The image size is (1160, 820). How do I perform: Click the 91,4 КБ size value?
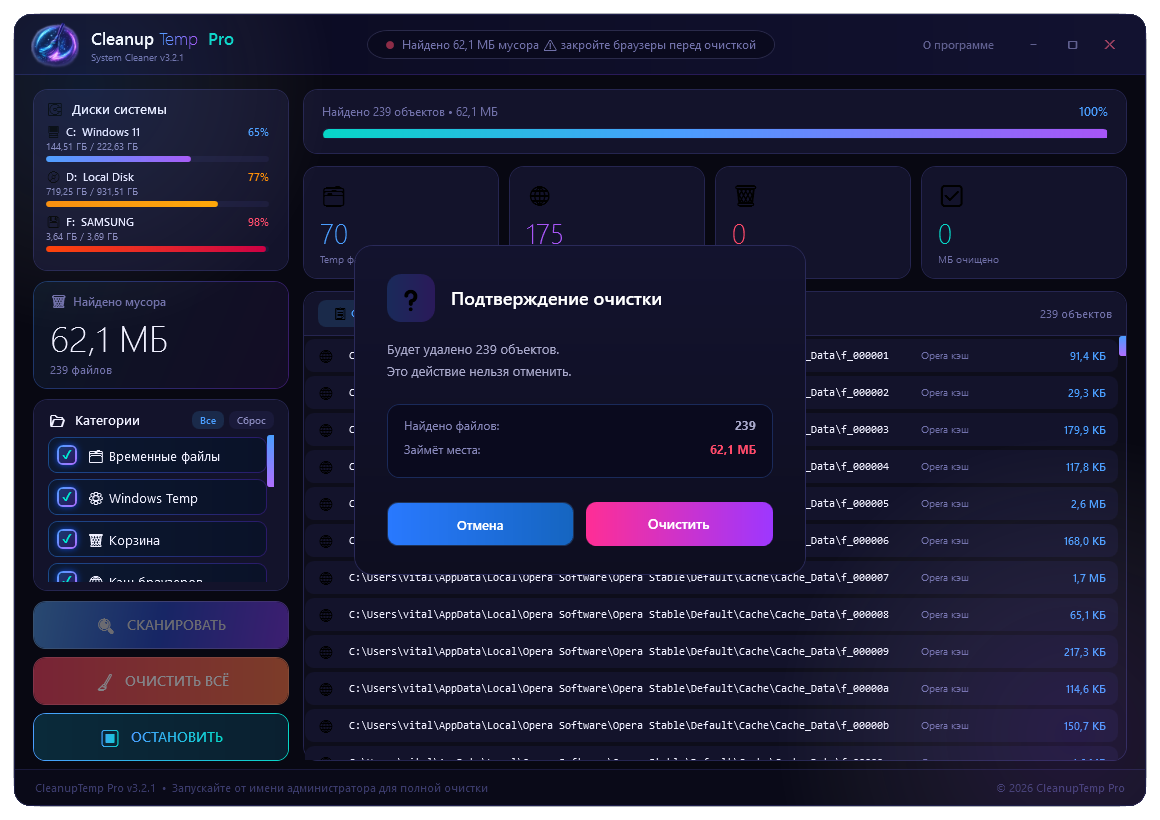tap(1088, 356)
